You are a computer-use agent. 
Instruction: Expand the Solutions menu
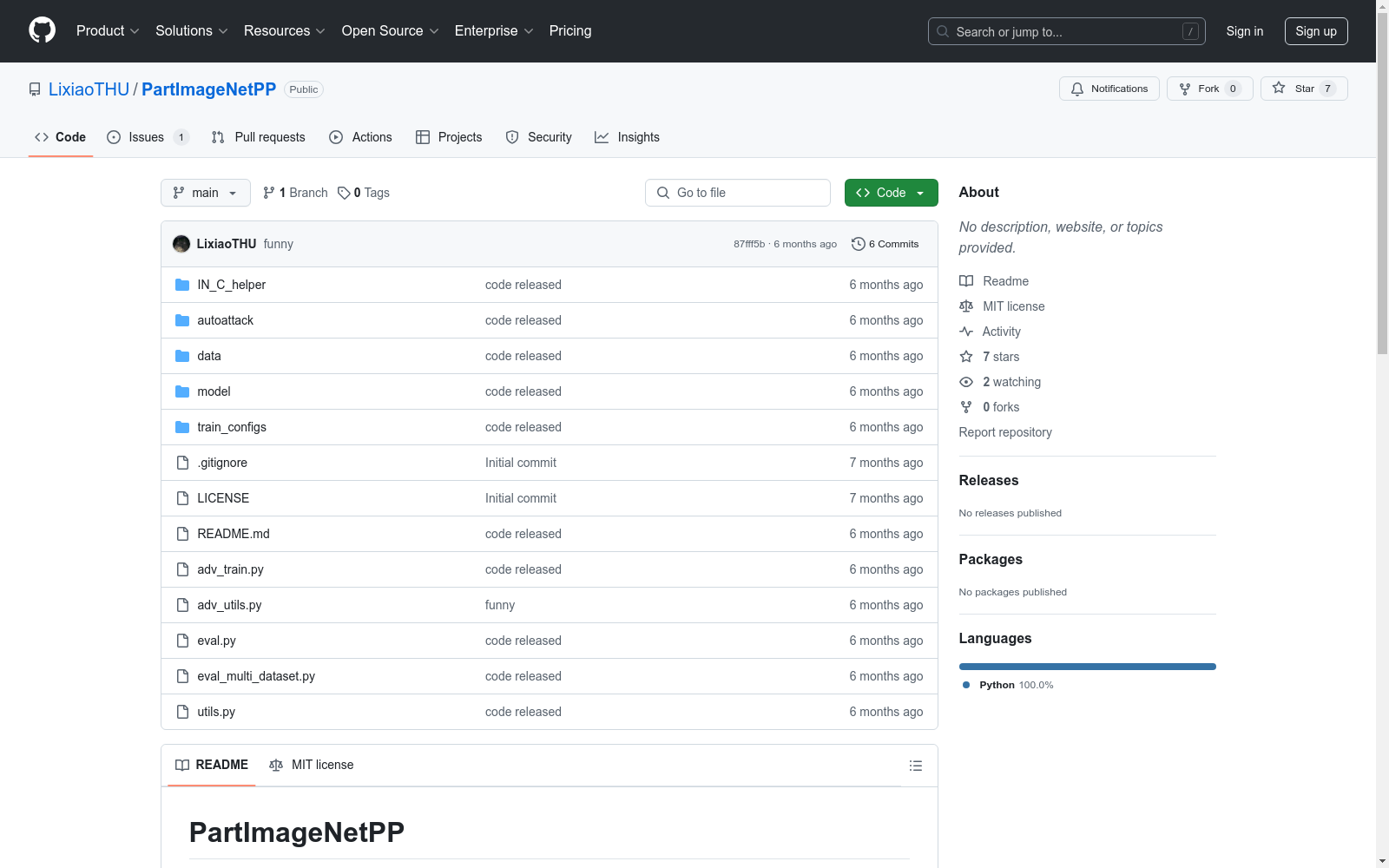192,30
